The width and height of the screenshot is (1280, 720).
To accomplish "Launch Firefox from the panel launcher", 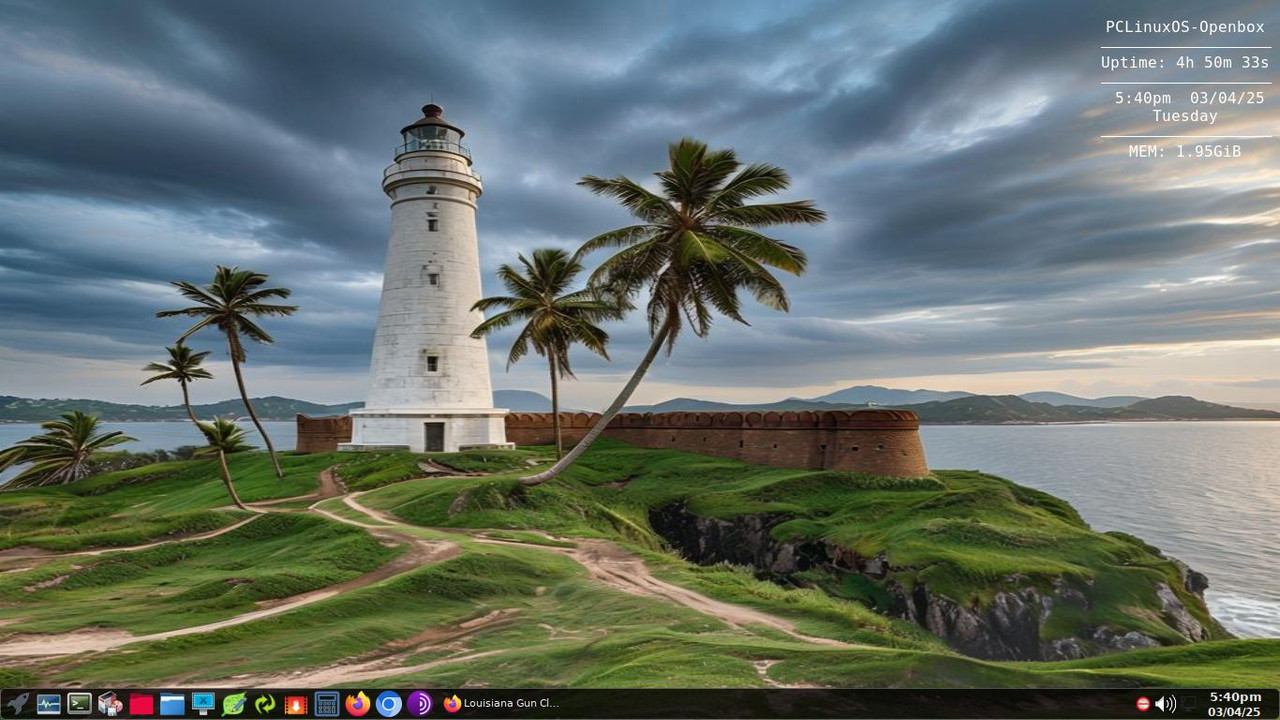I will tap(358, 704).
